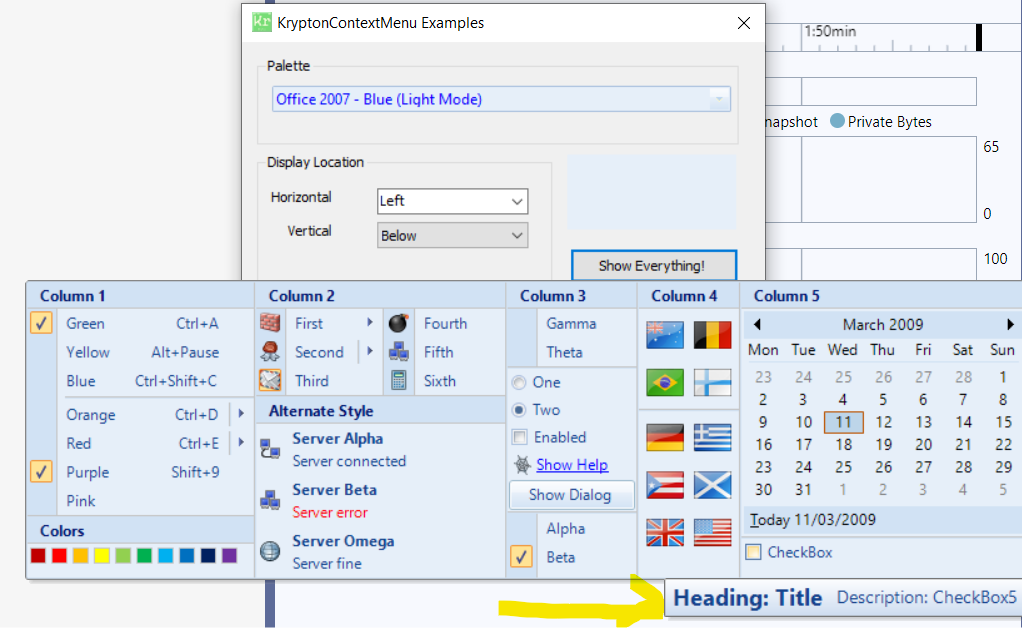Click the calculator icon beside Sixth
The width and height of the screenshot is (1022, 633).
click(398, 380)
